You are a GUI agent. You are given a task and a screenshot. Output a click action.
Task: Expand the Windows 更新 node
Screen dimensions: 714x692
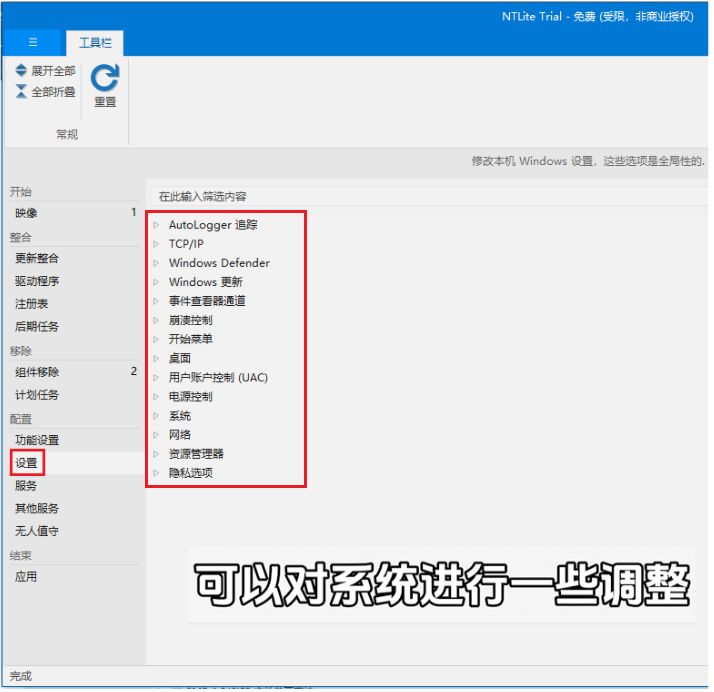click(x=156, y=282)
